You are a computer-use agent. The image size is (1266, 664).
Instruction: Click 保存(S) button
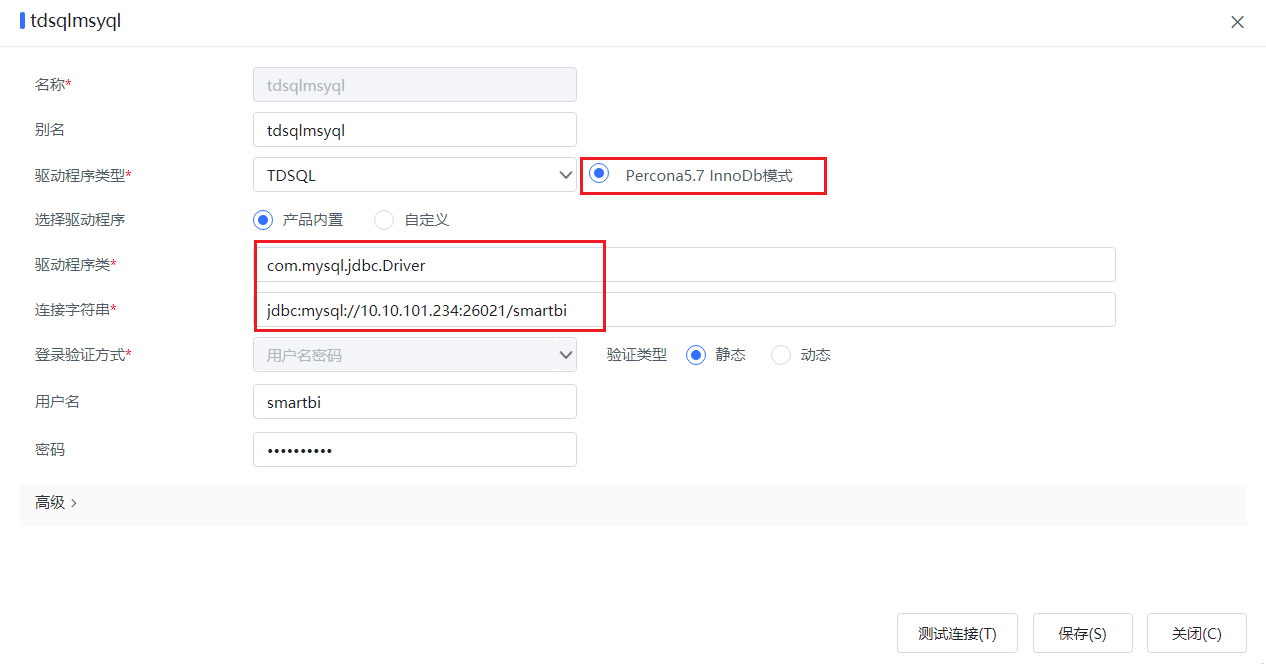coord(1082,634)
